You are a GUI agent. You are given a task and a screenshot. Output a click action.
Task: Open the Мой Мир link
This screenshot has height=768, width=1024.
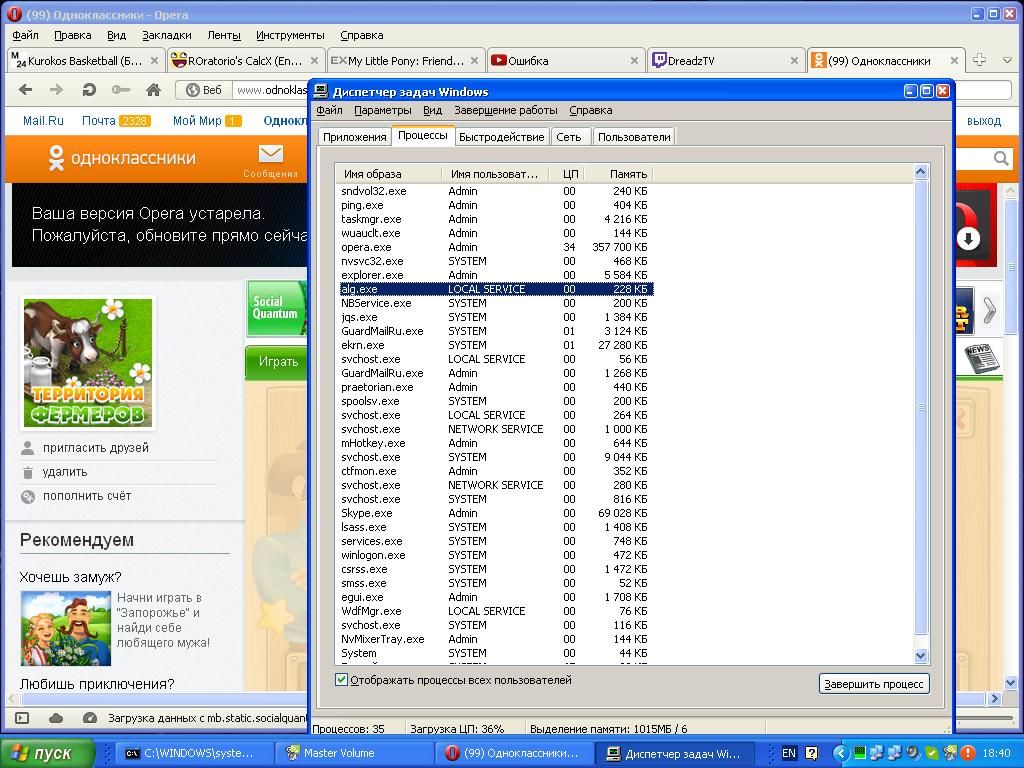[x=197, y=121]
